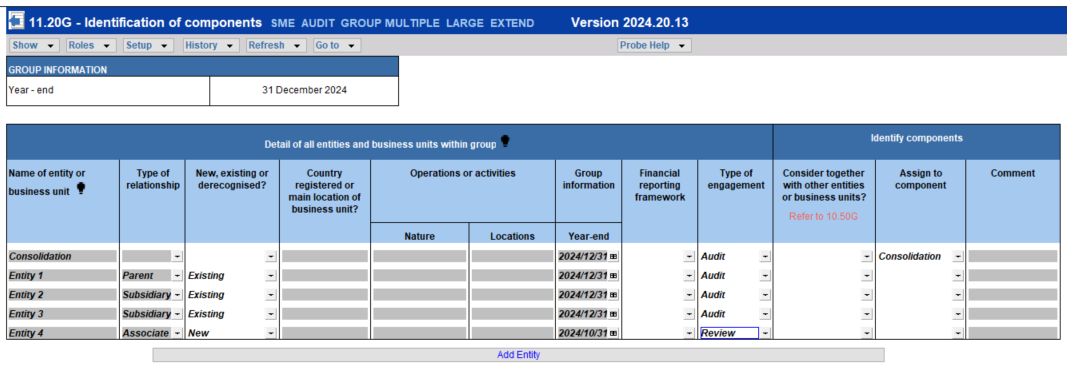Screen dimensions: 1067x371
Task: Expand Associate relationship dropdown for Entity 4
Action: pyautogui.click(x=178, y=333)
